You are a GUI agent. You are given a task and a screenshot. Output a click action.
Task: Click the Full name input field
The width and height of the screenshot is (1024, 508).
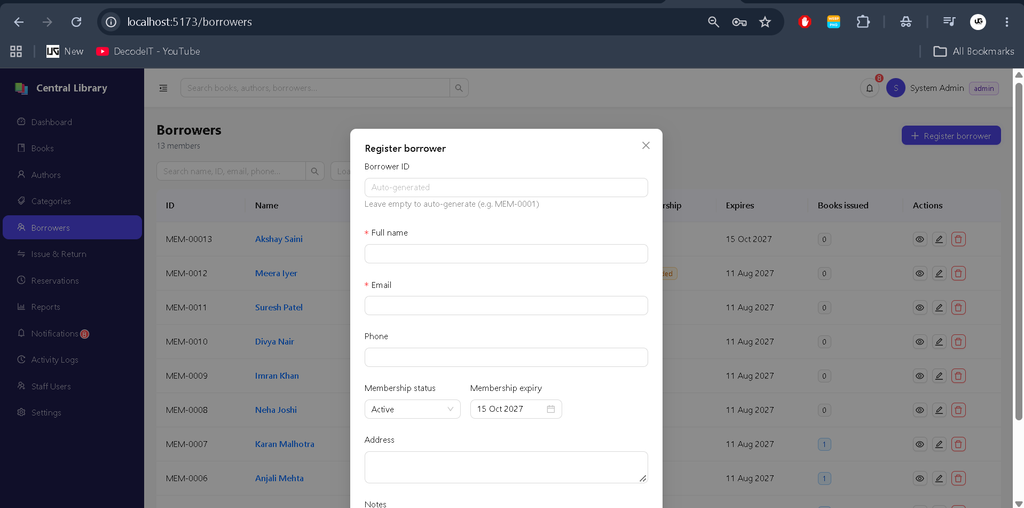(506, 254)
